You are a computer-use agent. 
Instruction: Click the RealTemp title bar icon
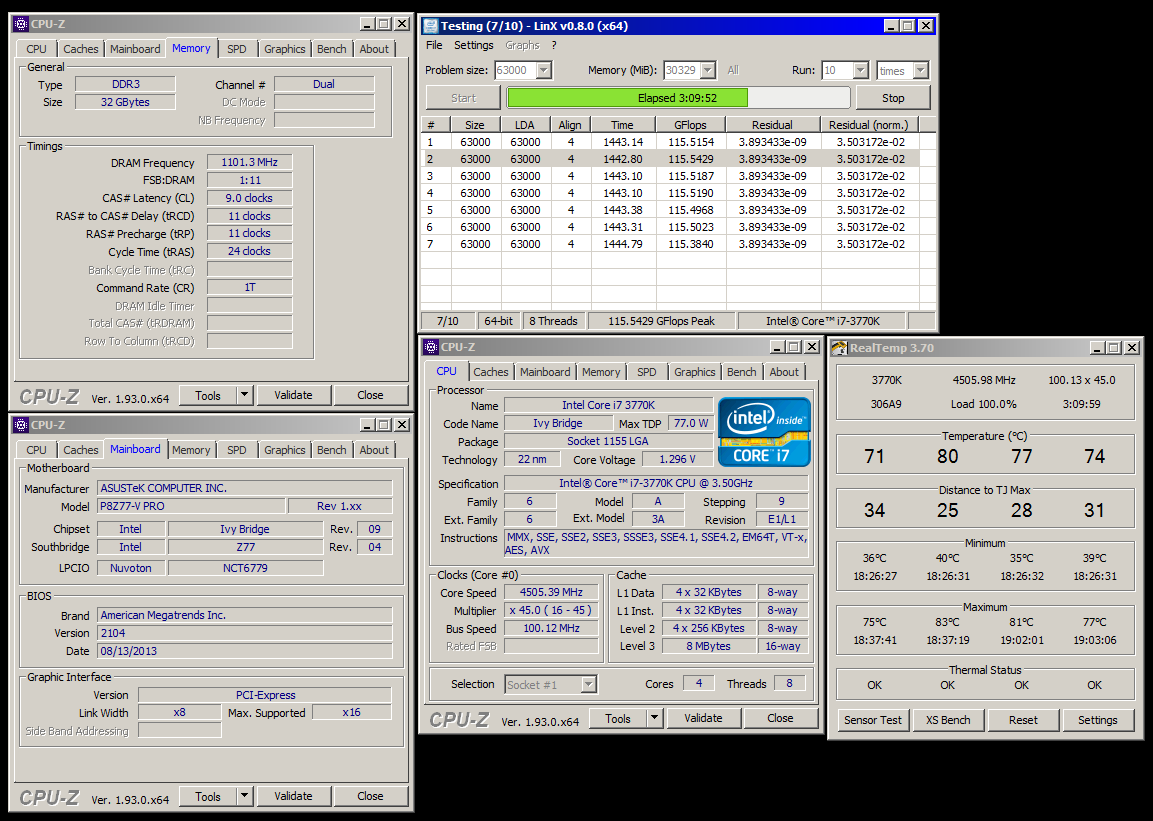[x=839, y=348]
